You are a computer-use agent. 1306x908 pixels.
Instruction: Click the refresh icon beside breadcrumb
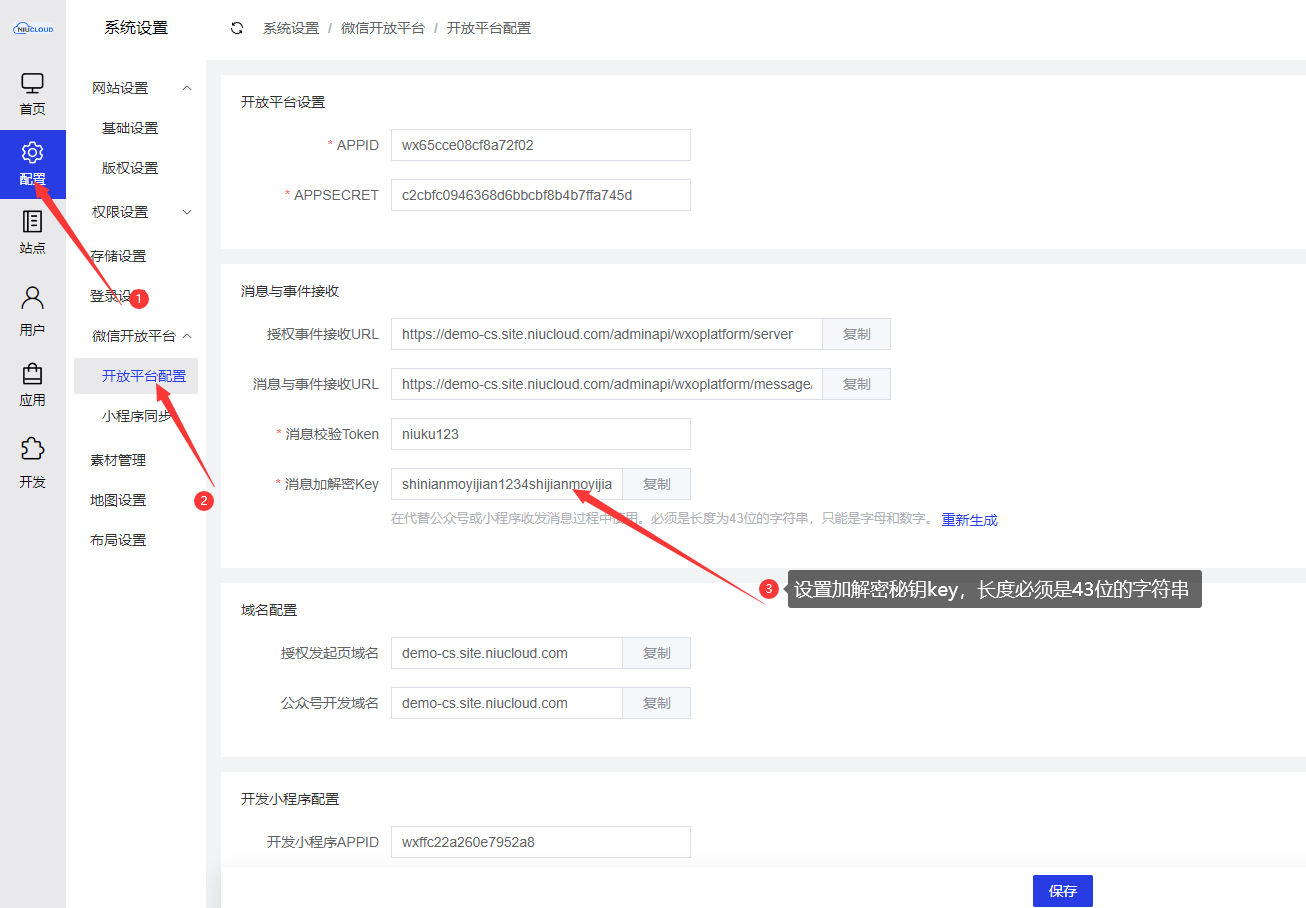pyautogui.click(x=237, y=28)
